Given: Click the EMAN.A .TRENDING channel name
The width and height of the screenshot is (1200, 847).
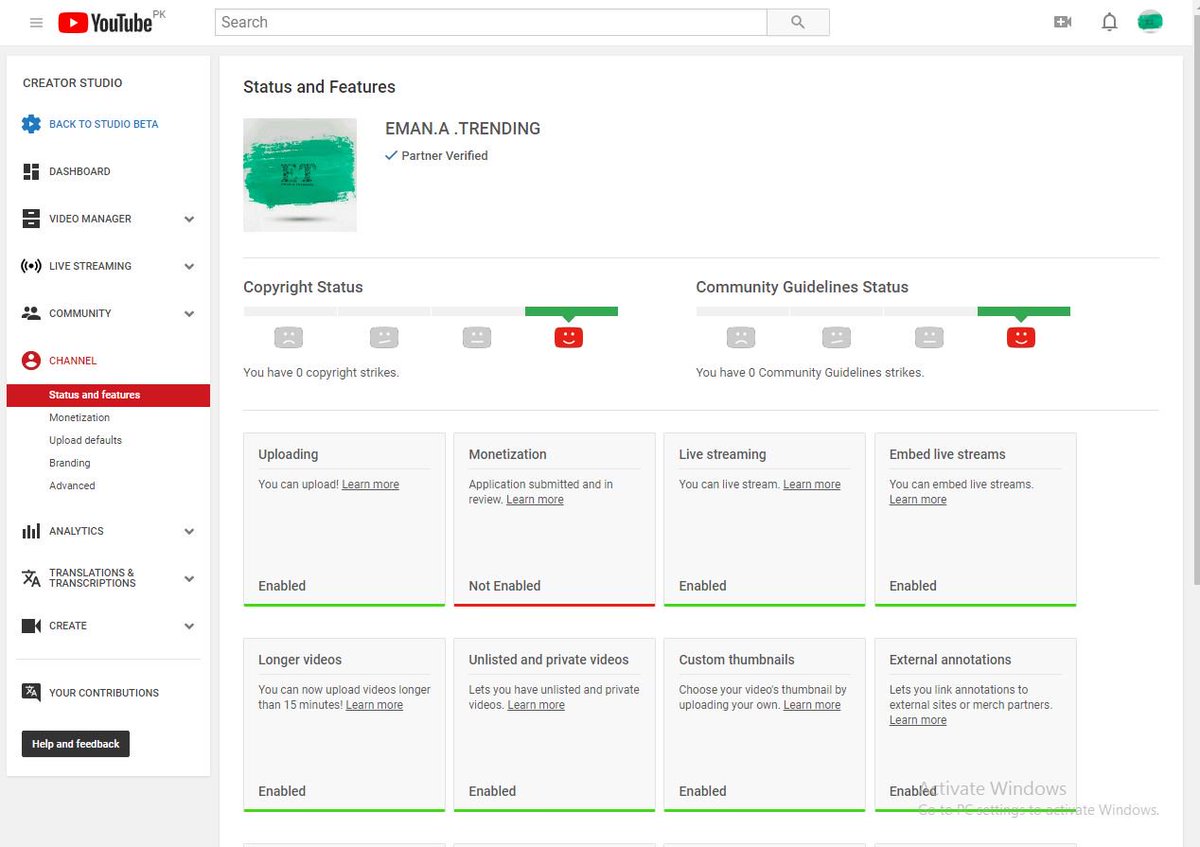Looking at the screenshot, I should click(463, 128).
